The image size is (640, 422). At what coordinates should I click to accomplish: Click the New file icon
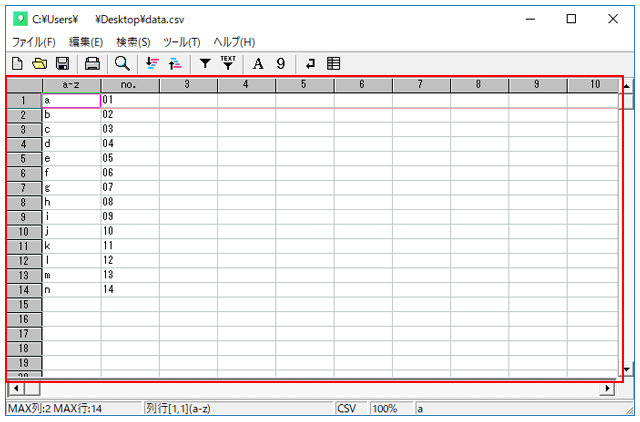17,64
